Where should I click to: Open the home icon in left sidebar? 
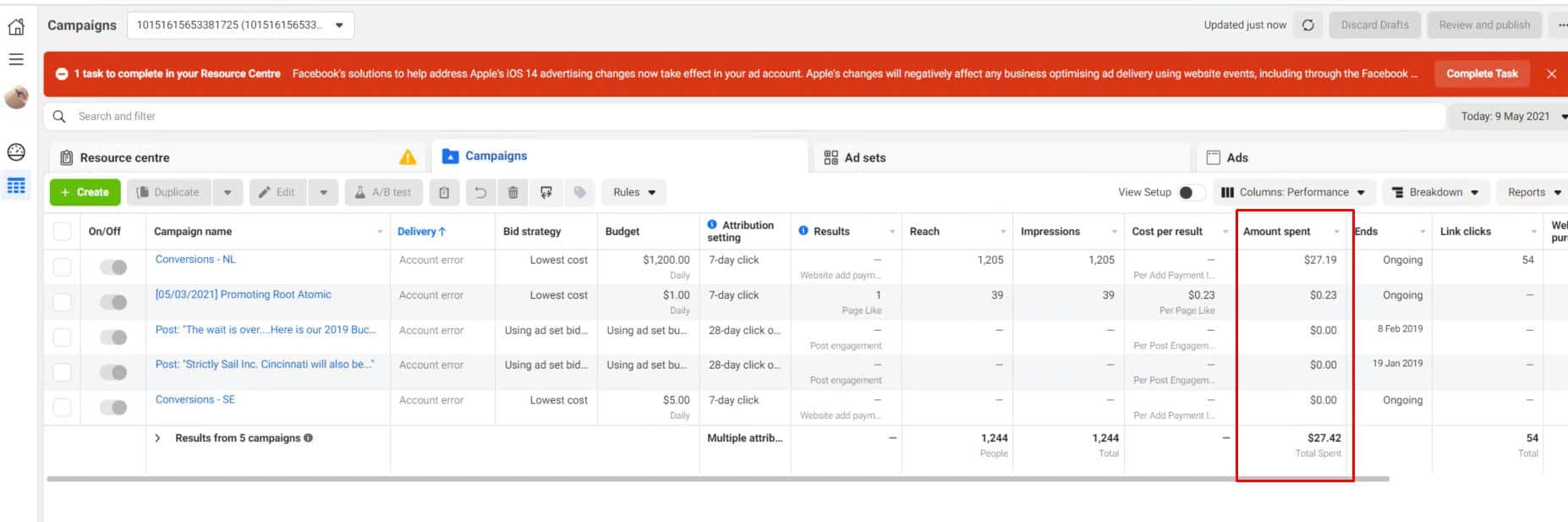pyautogui.click(x=16, y=27)
